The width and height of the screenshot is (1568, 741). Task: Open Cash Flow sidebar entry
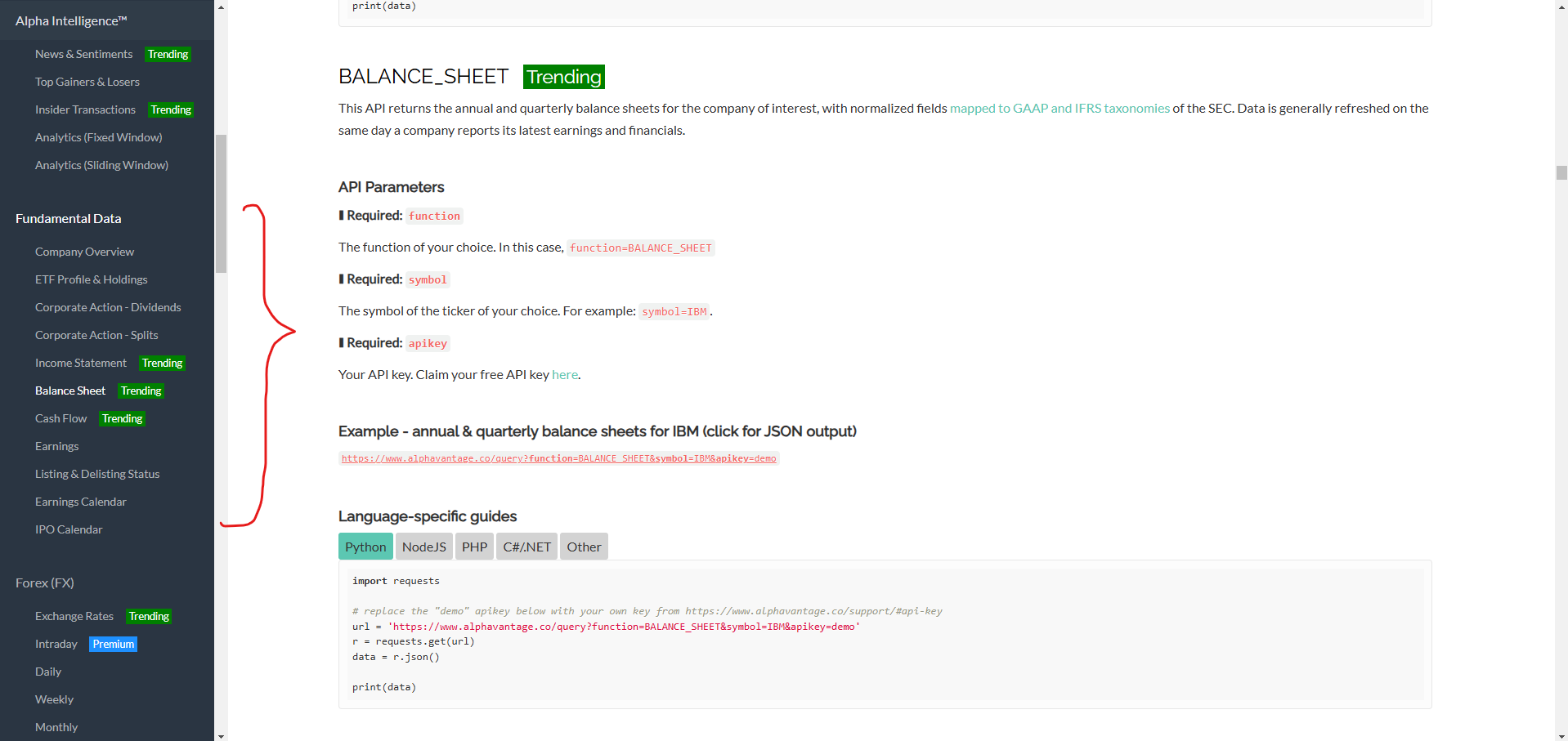60,418
